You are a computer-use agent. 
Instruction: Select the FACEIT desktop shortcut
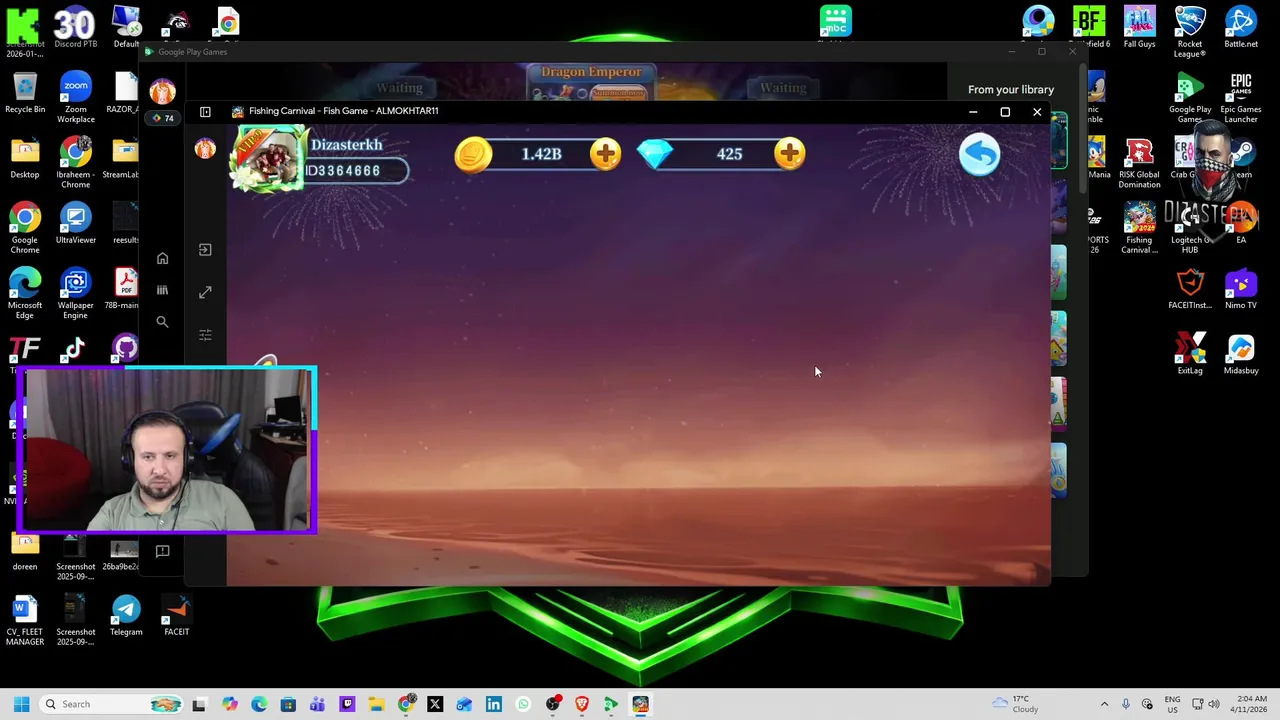[176, 616]
